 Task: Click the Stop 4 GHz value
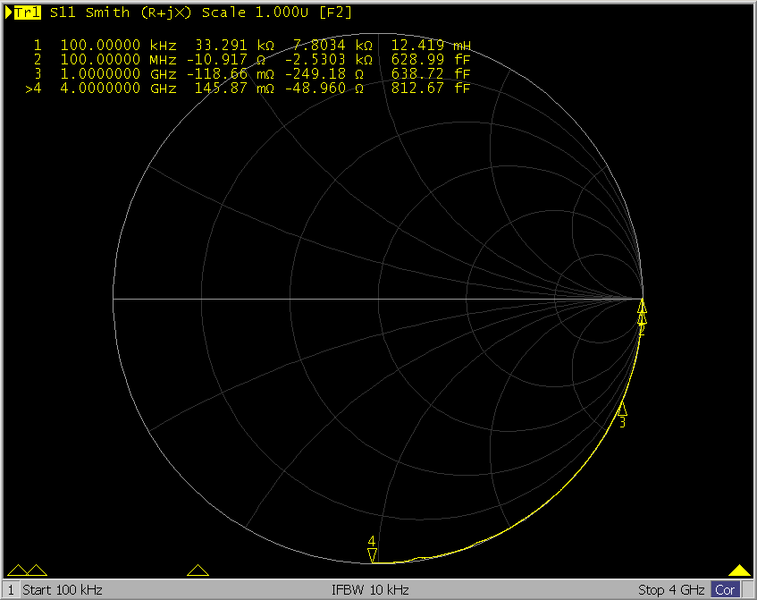[671, 590]
